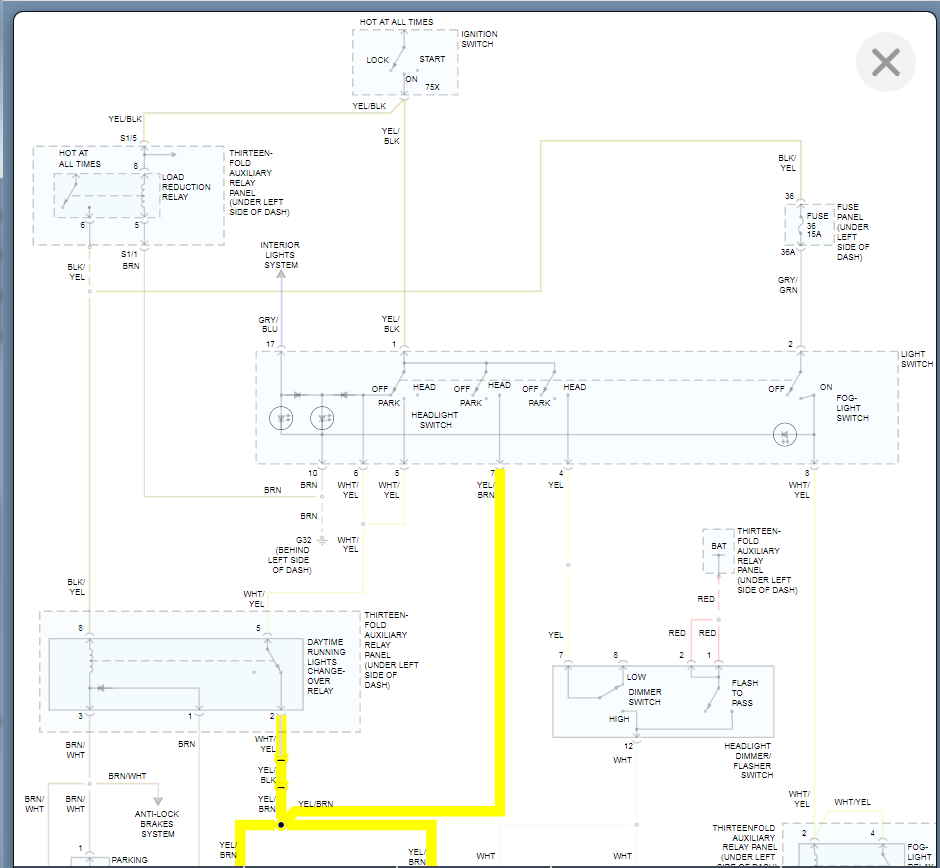Click the LOCK position label in ignition switch

[x=378, y=60]
